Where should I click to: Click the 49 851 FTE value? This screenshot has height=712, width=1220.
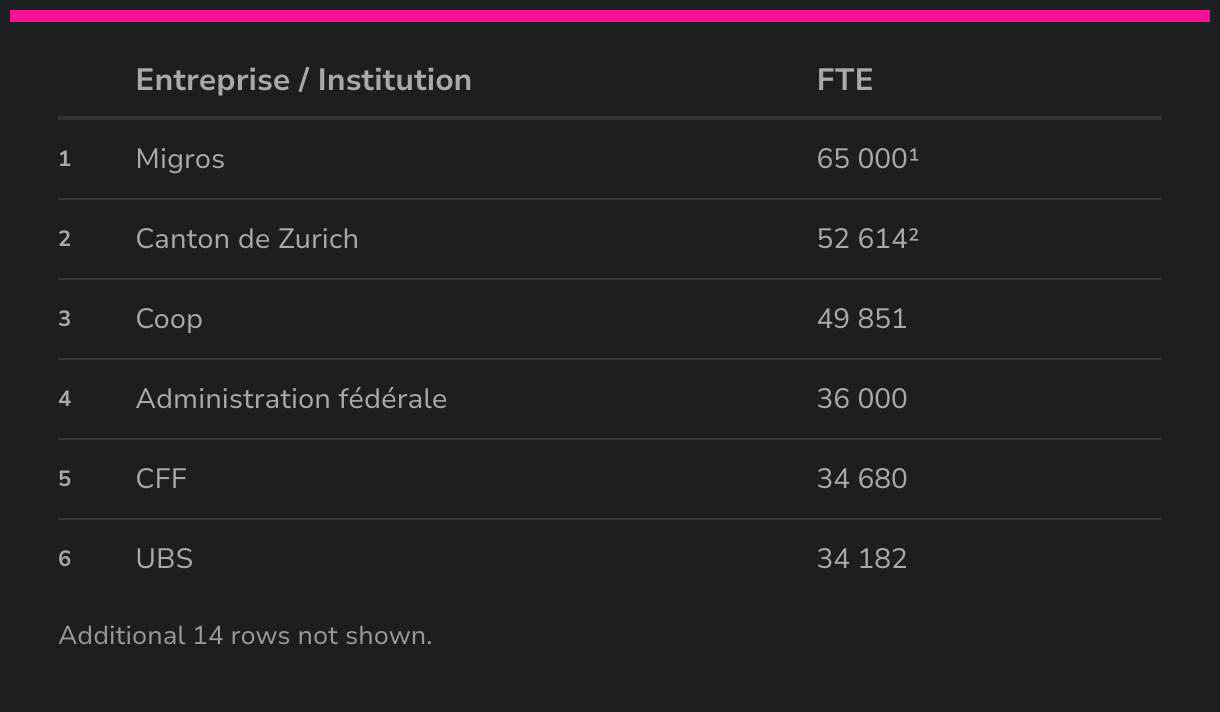point(861,319)
